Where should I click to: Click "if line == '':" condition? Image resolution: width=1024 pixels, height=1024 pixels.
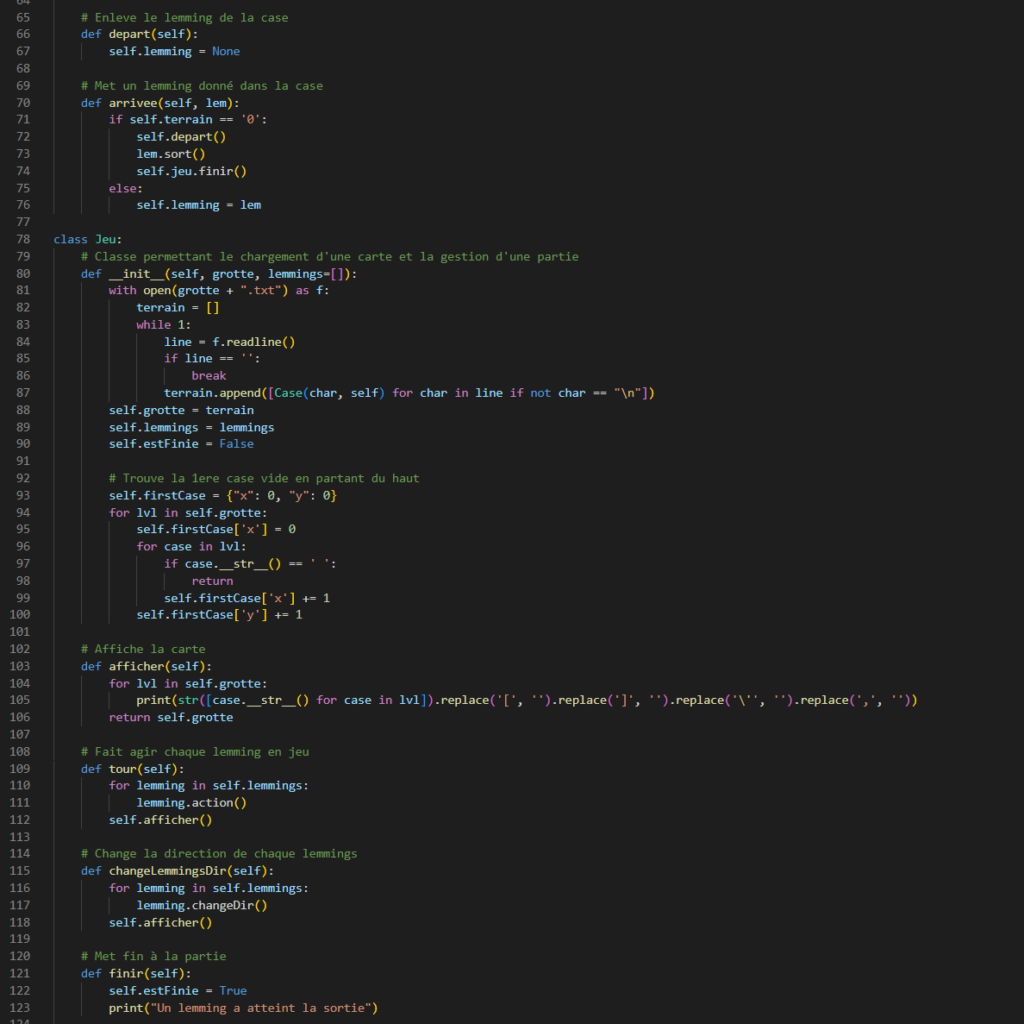click(x=212, y=359)
